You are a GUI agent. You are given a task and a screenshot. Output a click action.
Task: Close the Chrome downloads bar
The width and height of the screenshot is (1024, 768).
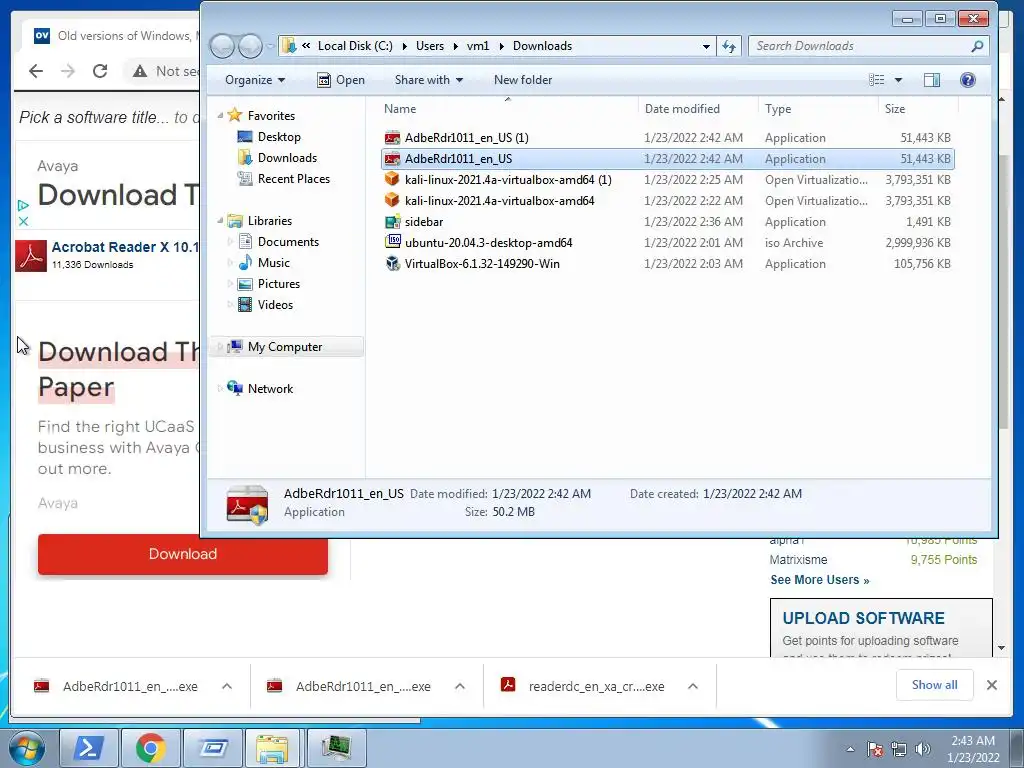coord(991,685)
